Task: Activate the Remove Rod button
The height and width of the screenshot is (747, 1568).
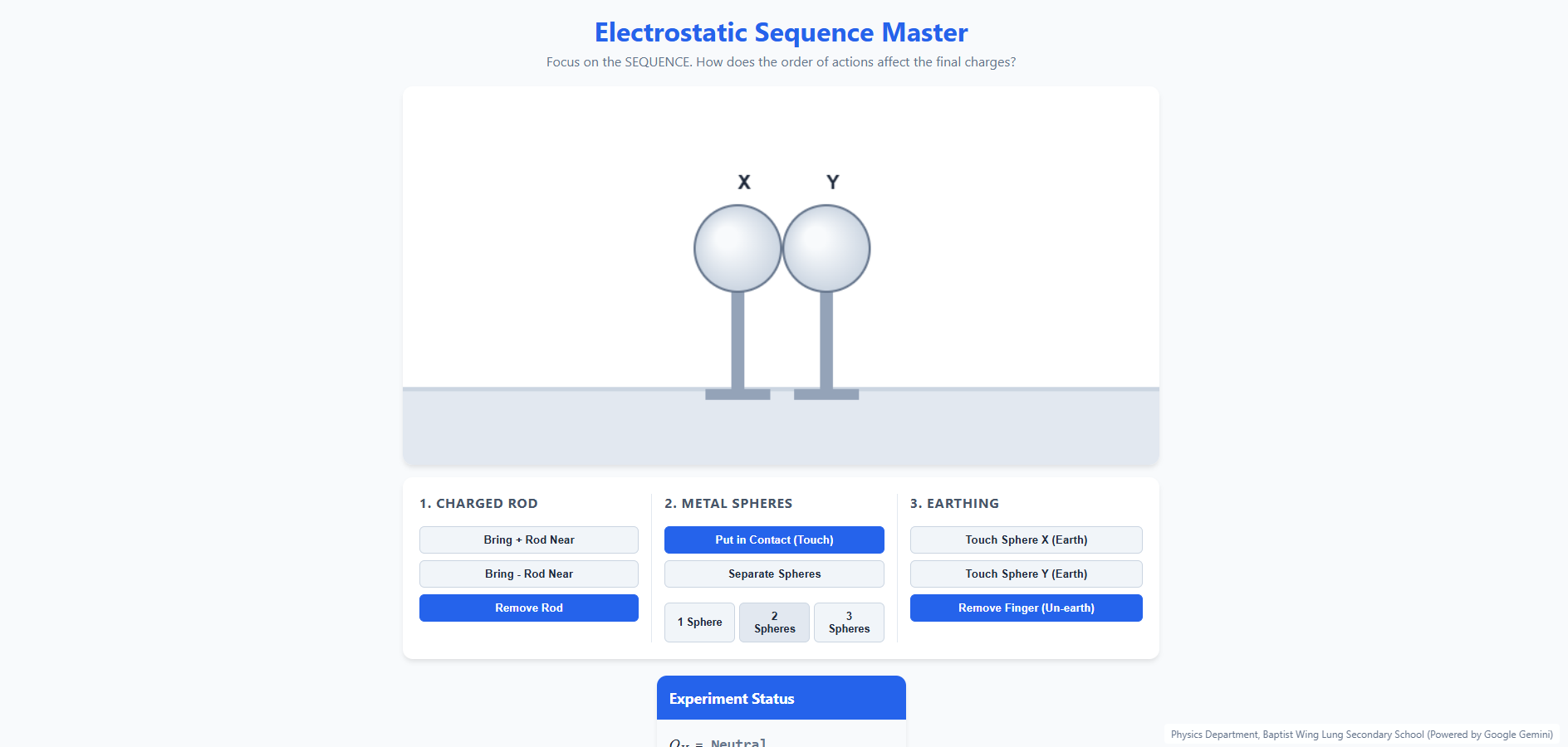Action: pyautogui.click(x=529, y=608)
